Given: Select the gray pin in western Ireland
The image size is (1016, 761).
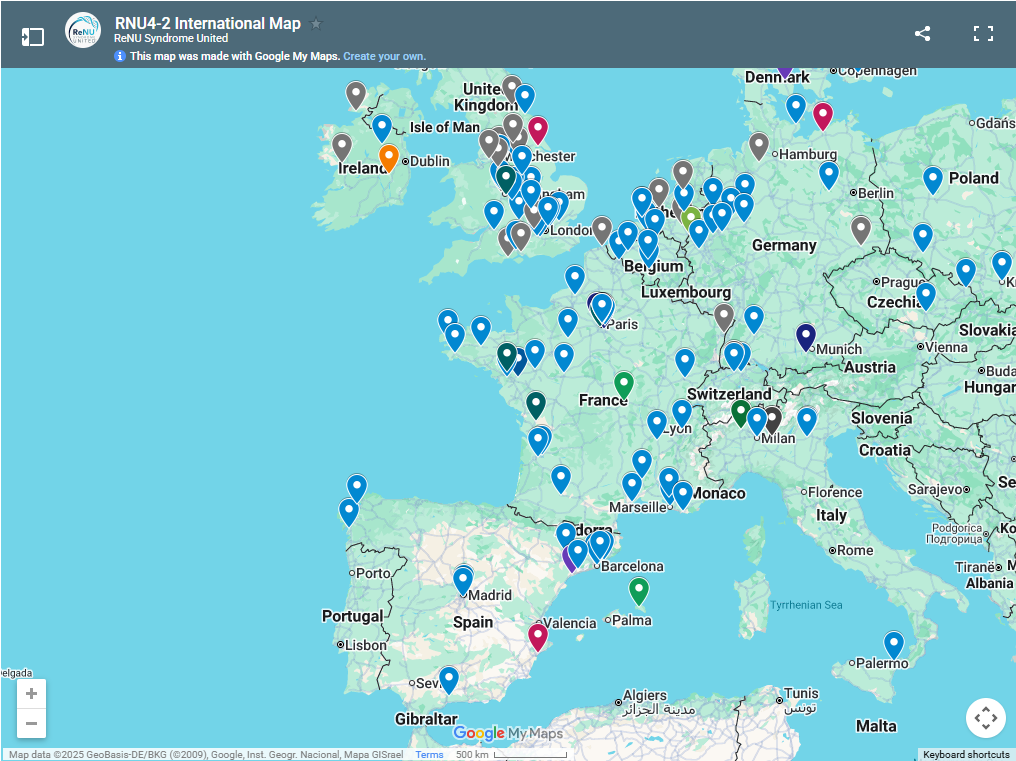Looking at the screenshot, I should click(x=342, y=147).
